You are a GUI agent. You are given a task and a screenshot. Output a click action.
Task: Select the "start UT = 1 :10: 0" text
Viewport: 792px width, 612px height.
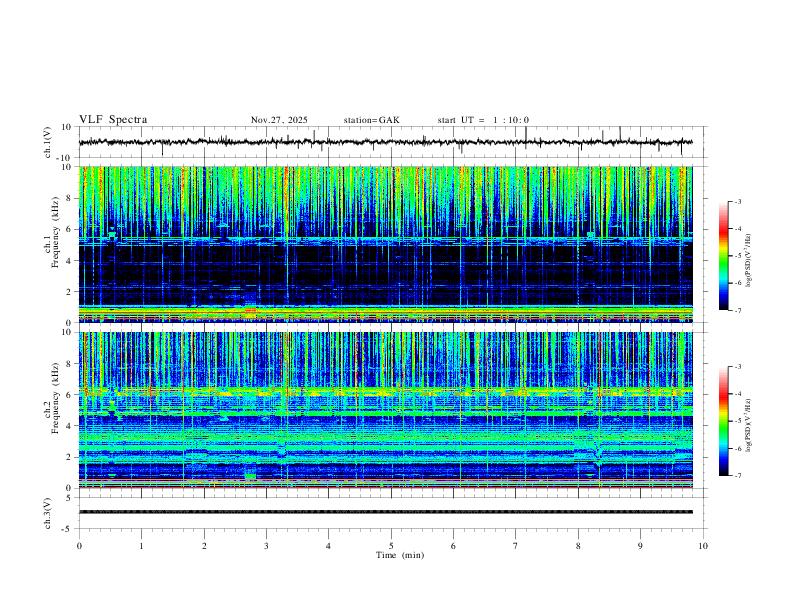(x=483, y=120)
